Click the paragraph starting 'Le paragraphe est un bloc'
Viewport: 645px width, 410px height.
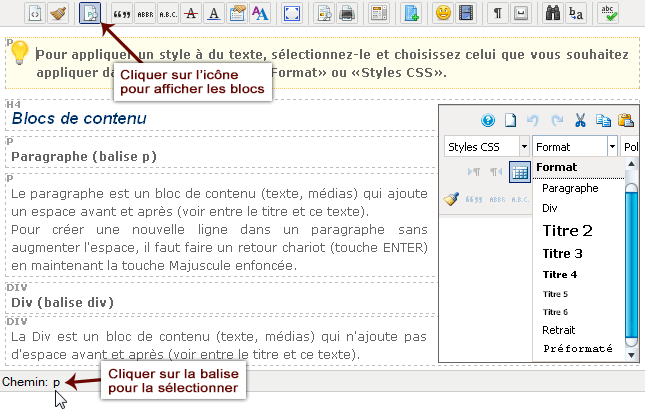pos(219,229)
